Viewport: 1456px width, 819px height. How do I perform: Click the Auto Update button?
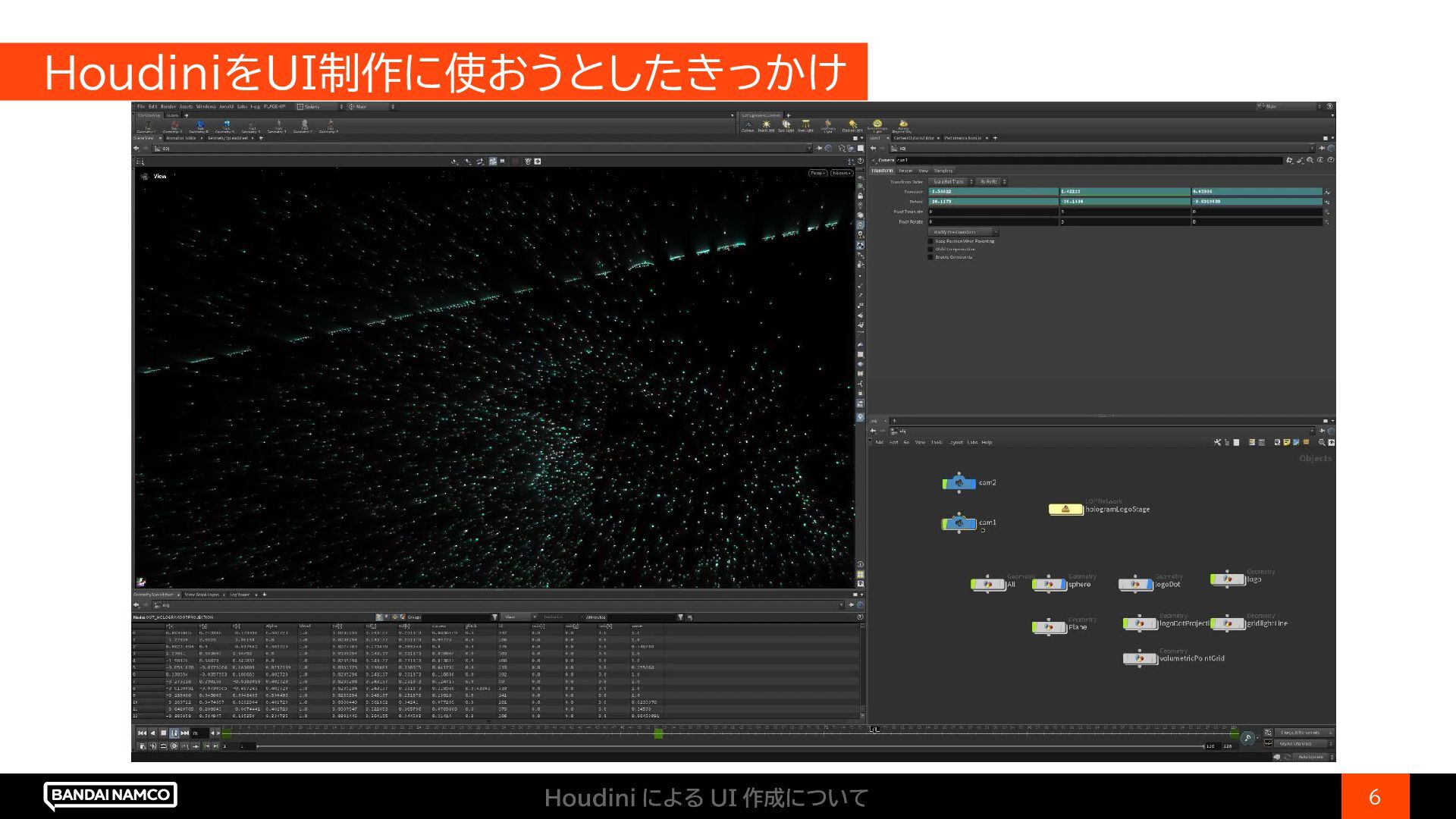[1310, 757]
